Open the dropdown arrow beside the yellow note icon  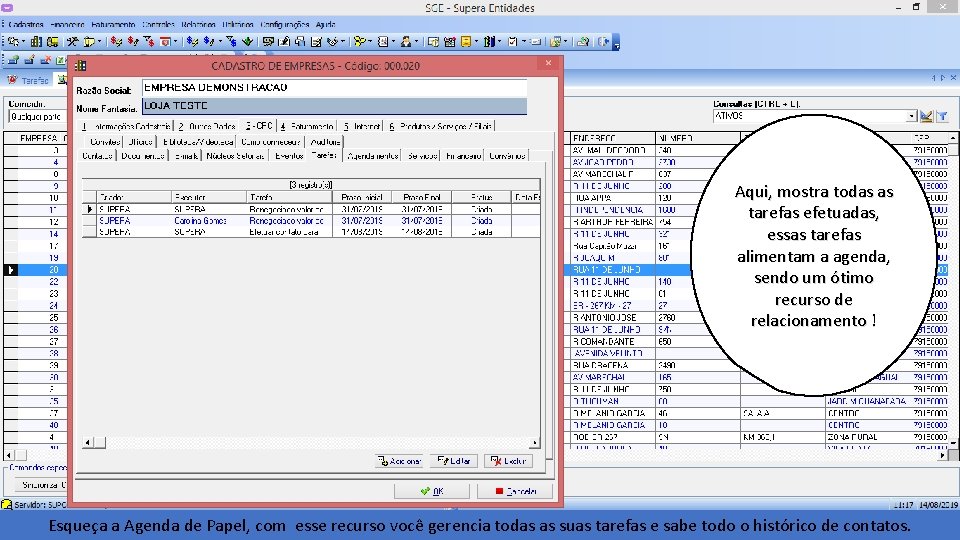pyautogui.click(x=476, y=42)
